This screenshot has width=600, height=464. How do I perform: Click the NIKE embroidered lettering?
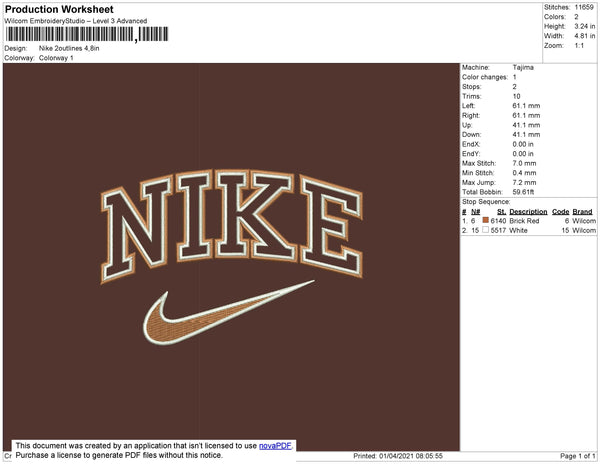(x=232, y=226)
